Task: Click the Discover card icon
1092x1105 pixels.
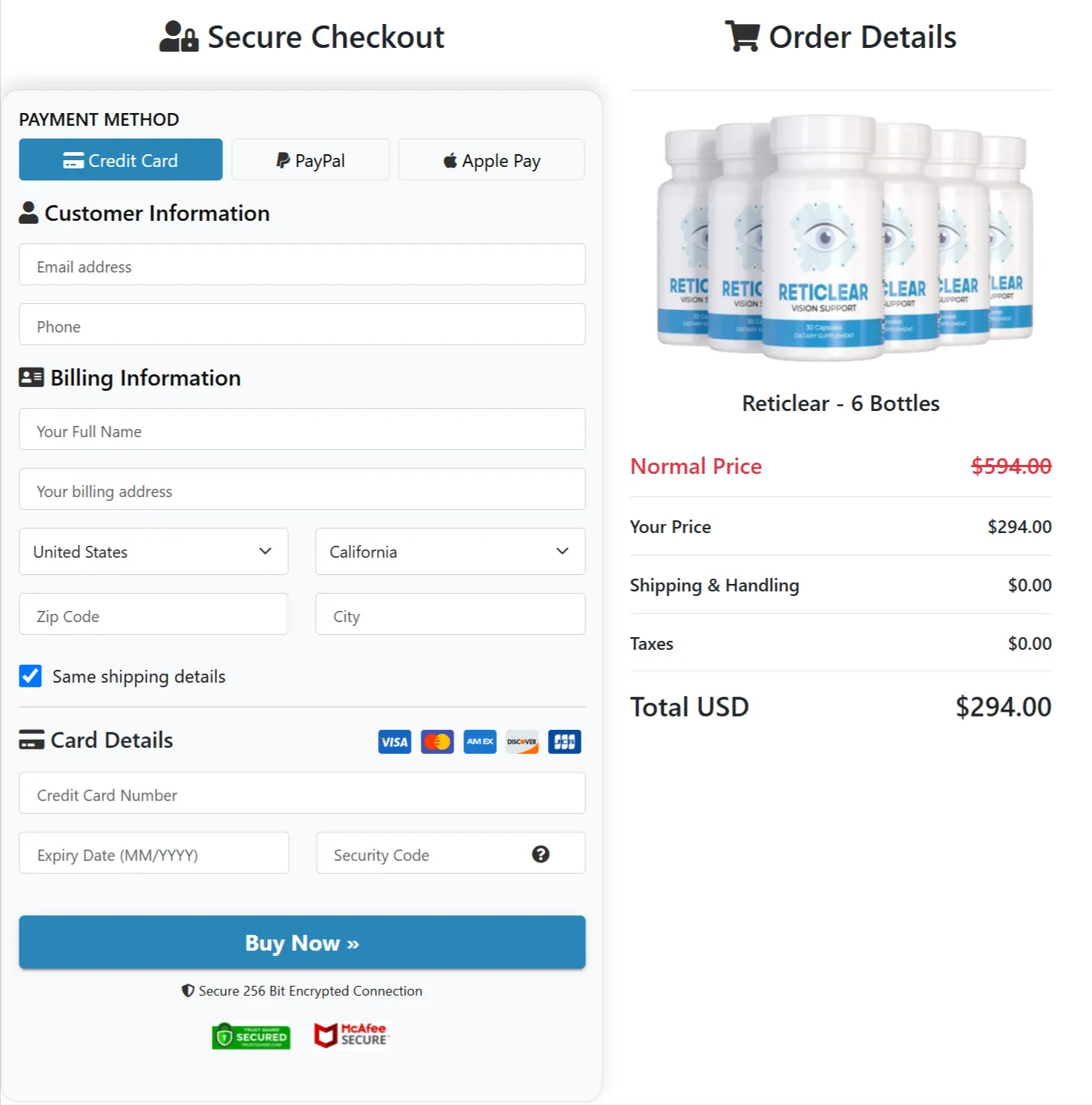Action: coord(522,741)
